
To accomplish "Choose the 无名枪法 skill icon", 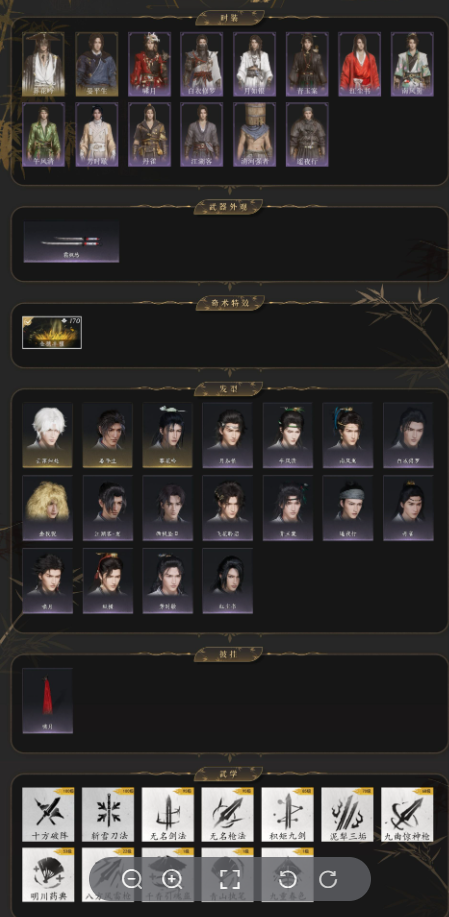I will click(227, 814).
